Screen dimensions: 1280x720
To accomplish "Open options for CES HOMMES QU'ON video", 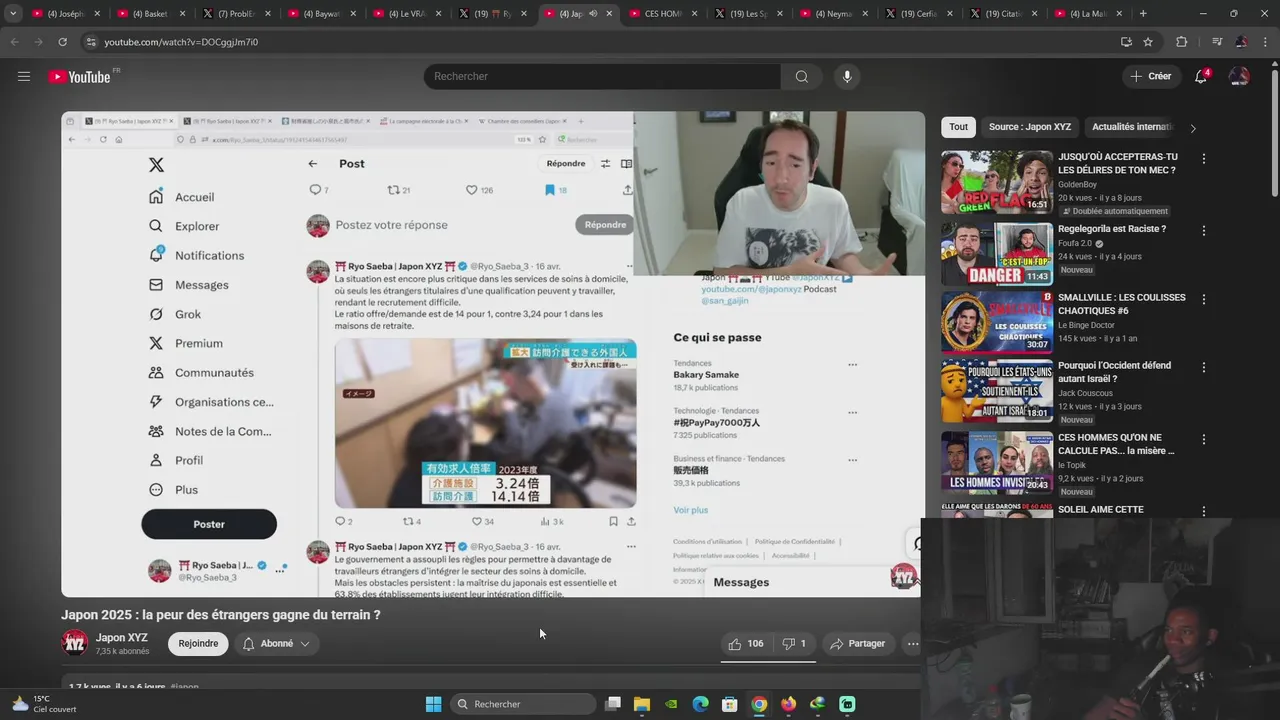I will 1204,440.
